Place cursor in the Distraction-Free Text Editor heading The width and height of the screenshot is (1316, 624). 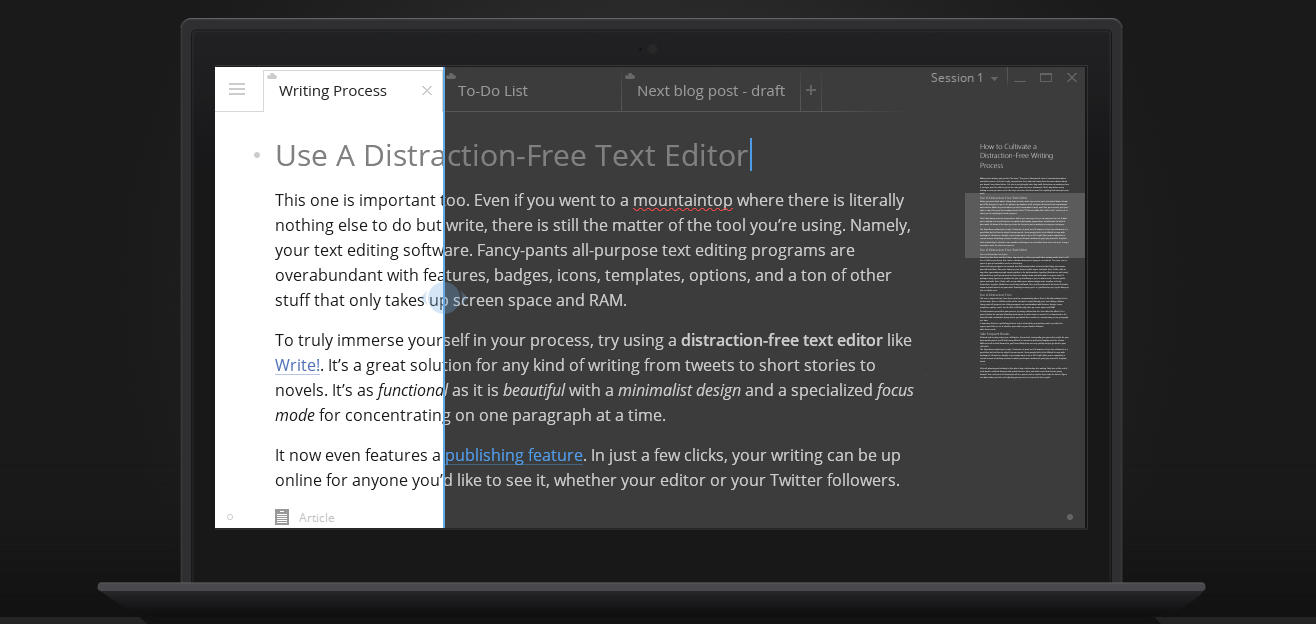pos(511,155)
